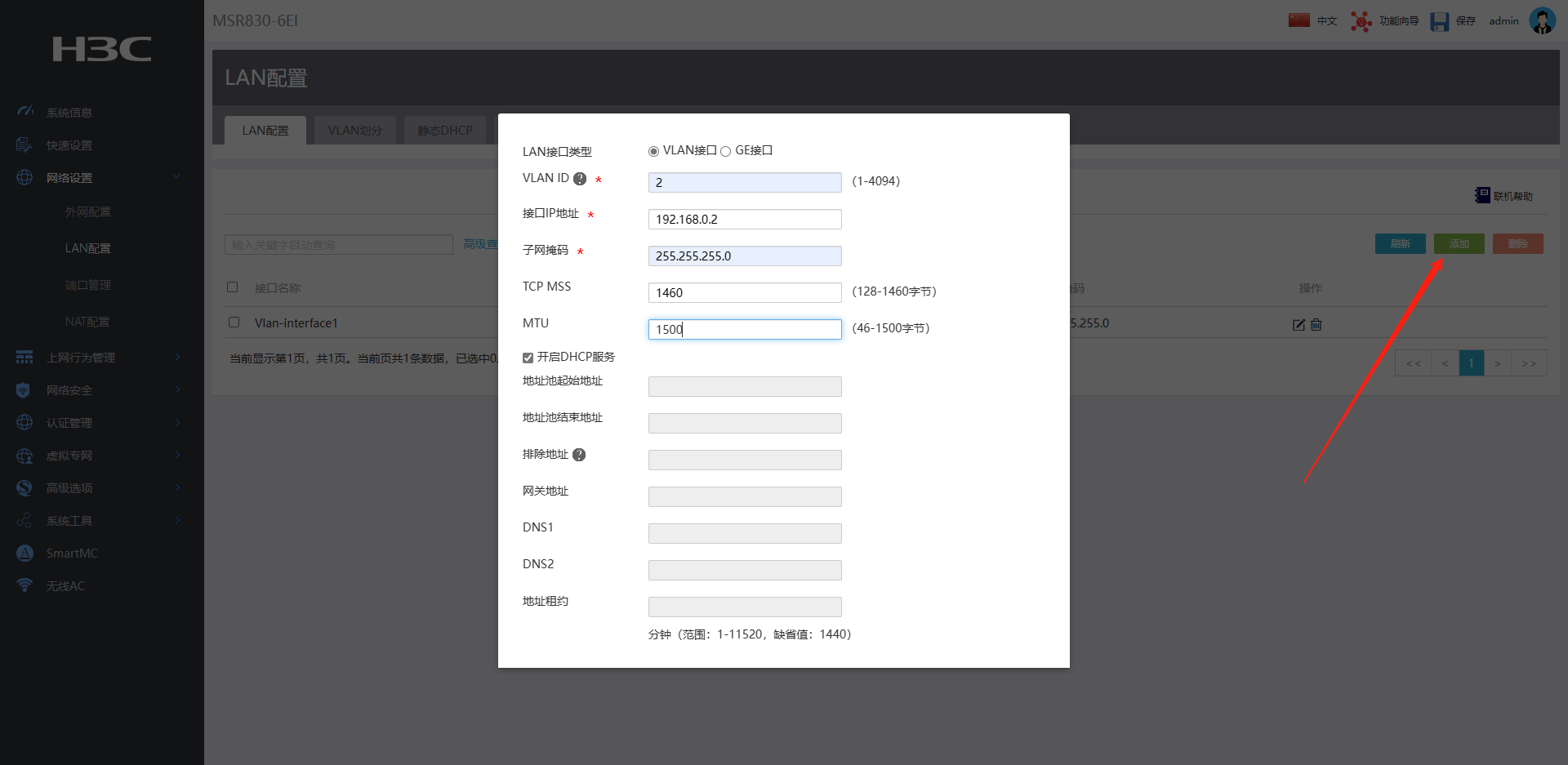The image size is (1568, 765).
Task: Open the 系统信息 dashboard icon
Action: tap(25, 111)
